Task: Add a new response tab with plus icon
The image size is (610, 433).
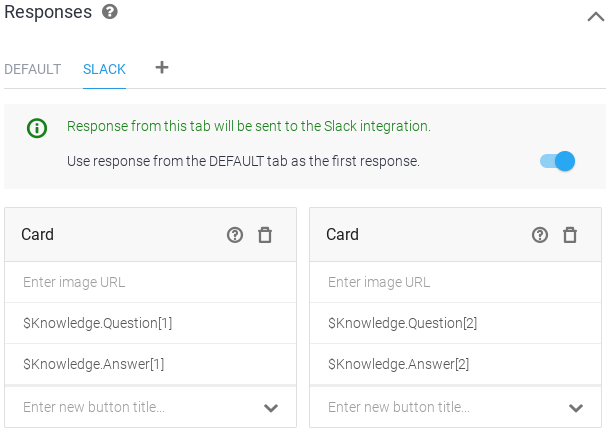Action: coord(162,68)
